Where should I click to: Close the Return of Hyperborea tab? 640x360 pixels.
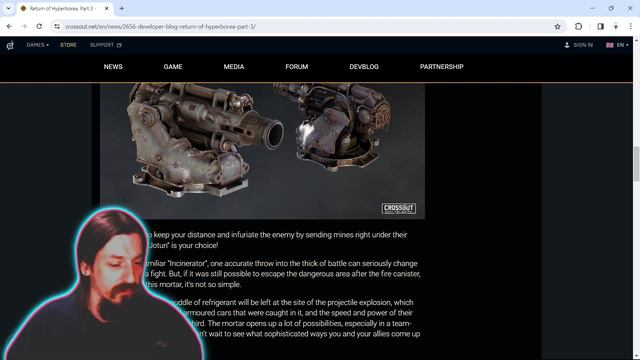(107, 8)
